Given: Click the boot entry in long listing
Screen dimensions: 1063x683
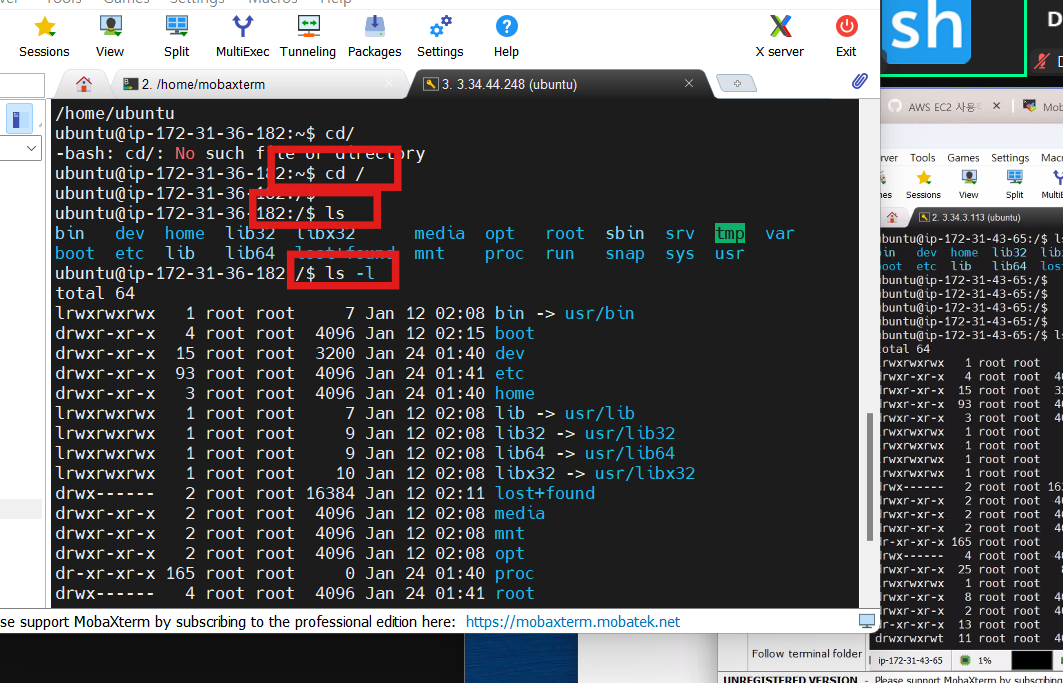Looking at the screenshot, I should pos(515,333).
